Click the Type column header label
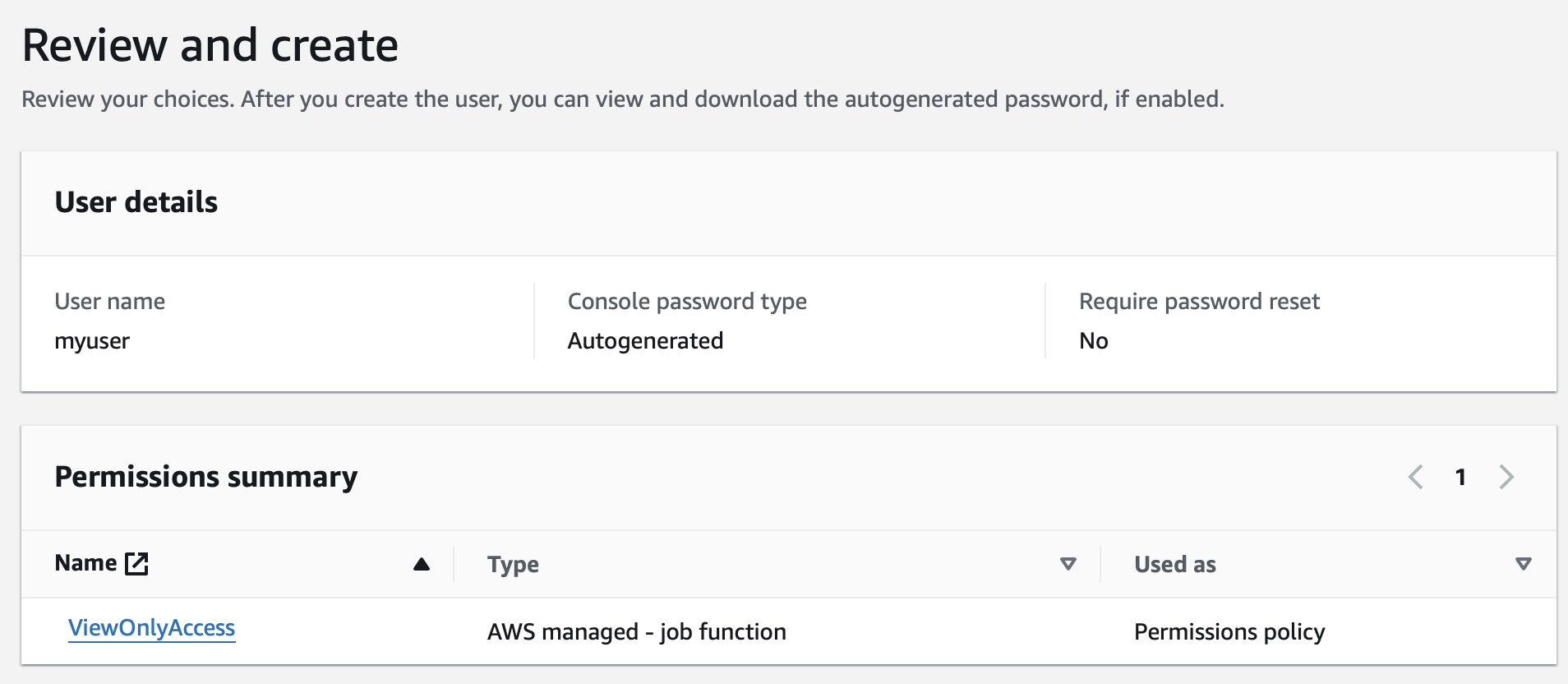The height and width of the screenshot is (684, 1568). (x=513, y=565)
